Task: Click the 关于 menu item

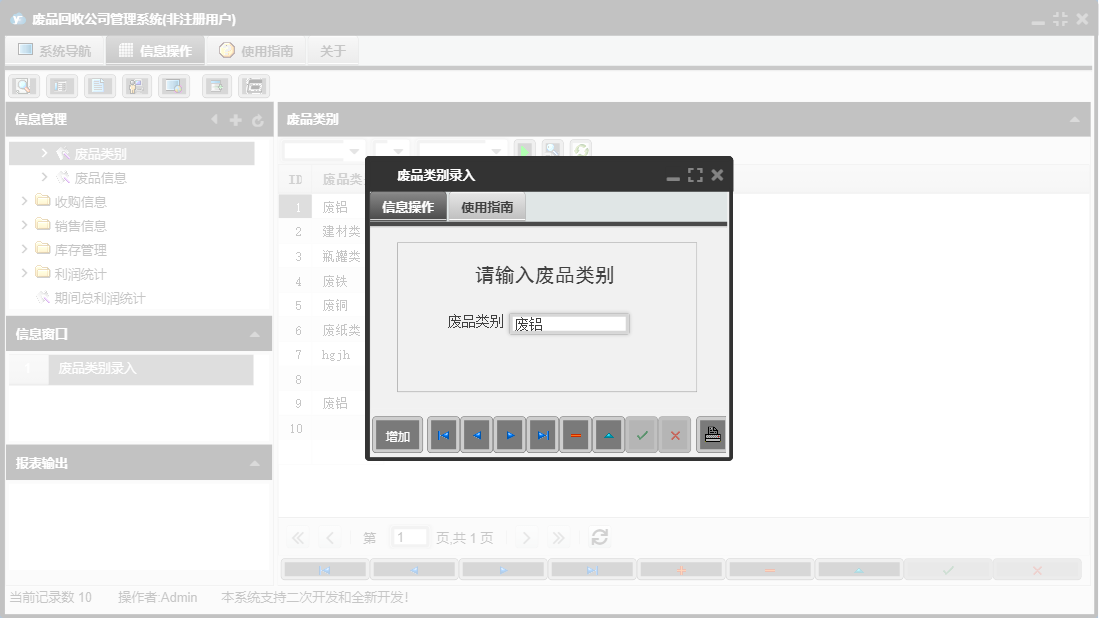Action: (332, 50)
